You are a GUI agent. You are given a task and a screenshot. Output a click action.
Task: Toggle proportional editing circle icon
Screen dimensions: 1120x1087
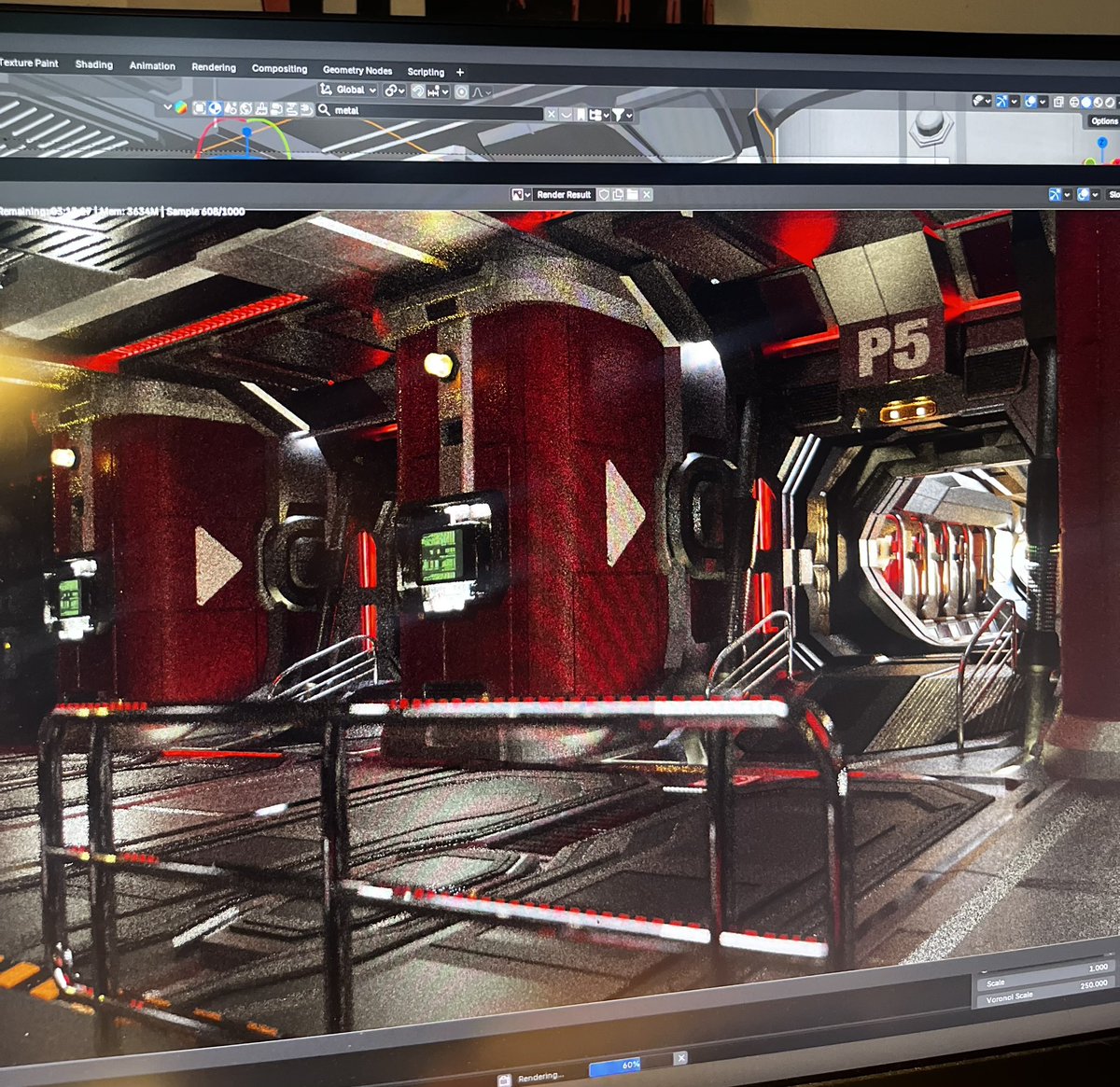tap(461, 92)
